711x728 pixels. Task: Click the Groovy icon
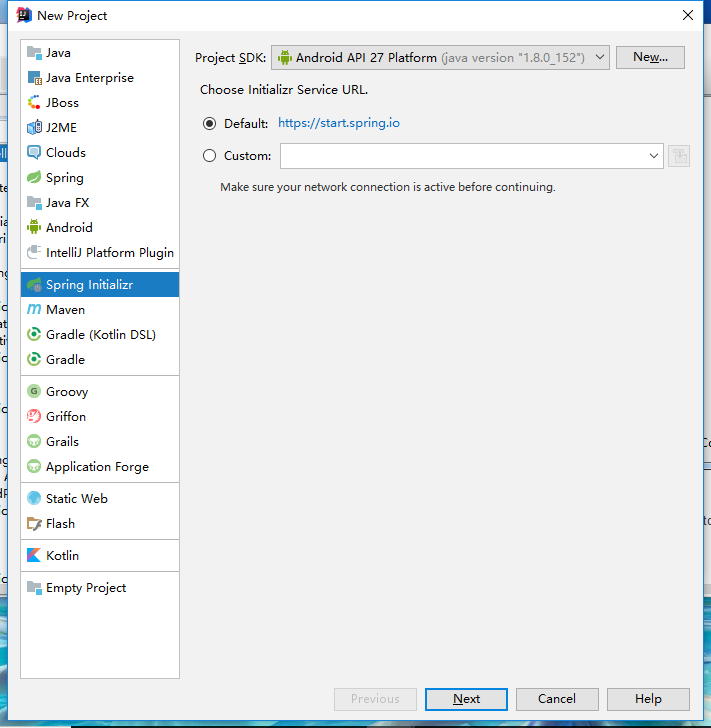pos(34,391)
